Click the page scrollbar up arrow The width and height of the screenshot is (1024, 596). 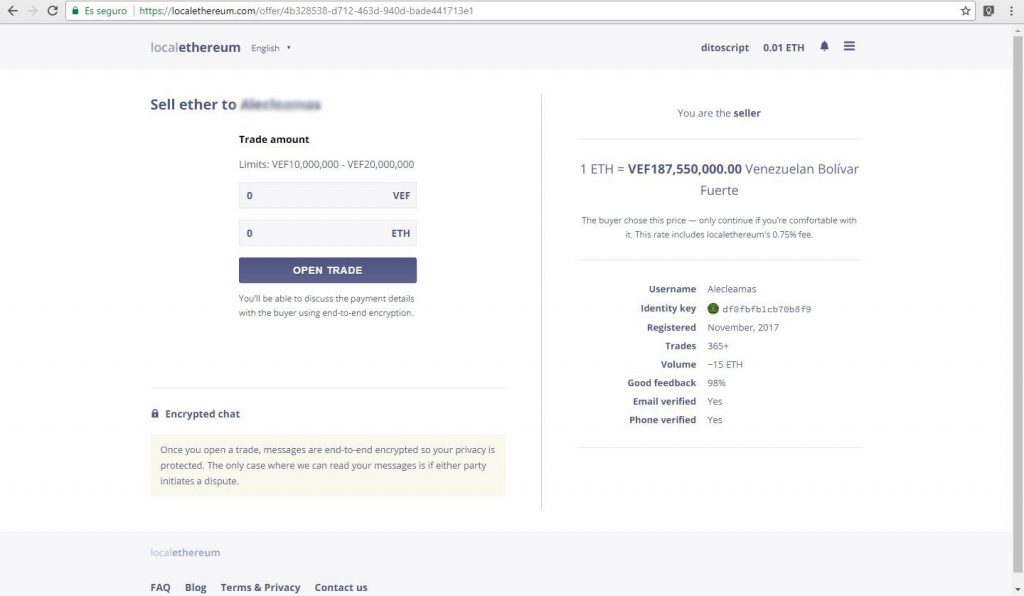[1017, 31]
